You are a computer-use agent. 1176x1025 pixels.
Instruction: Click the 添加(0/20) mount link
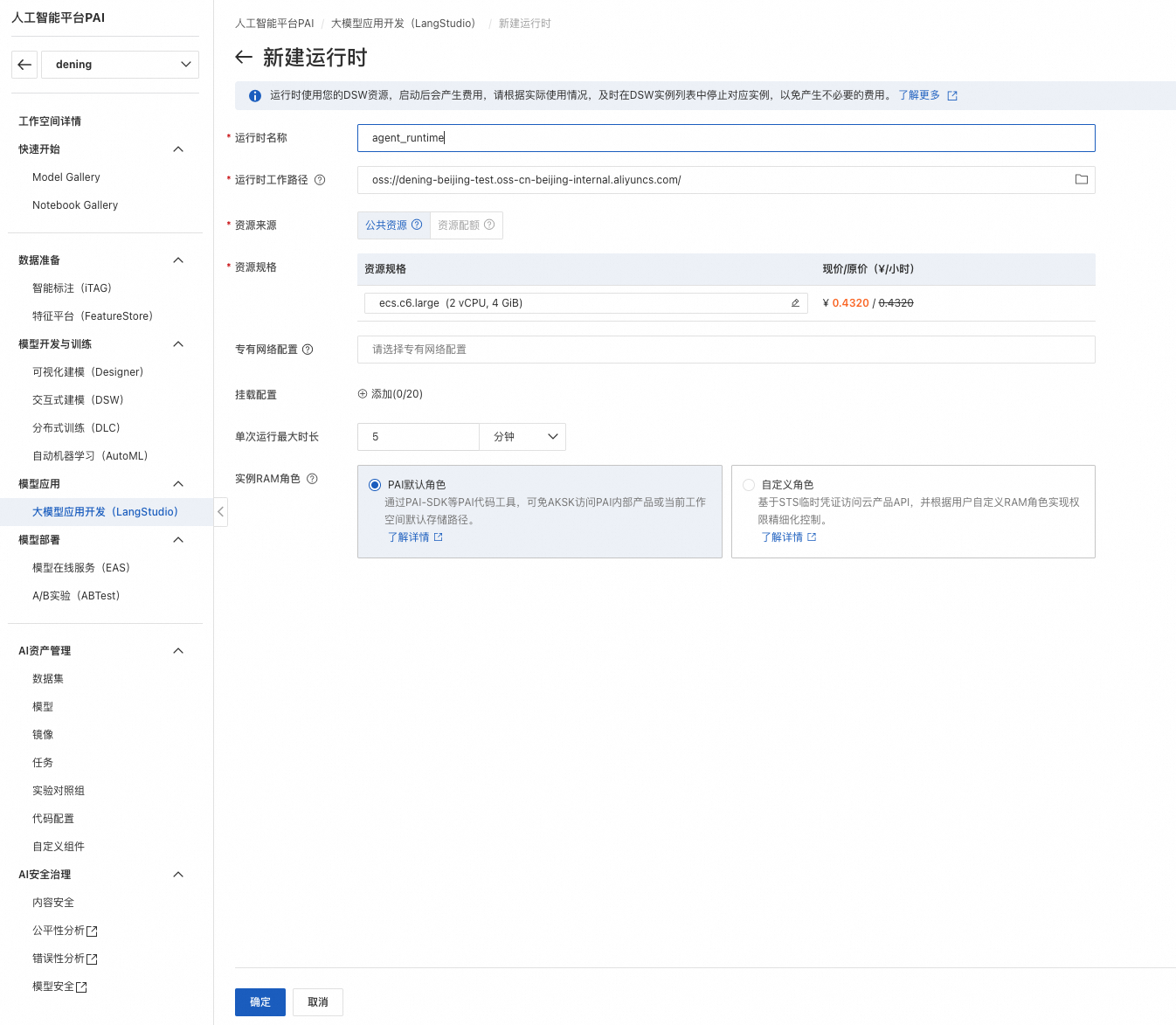pos(391,394)
